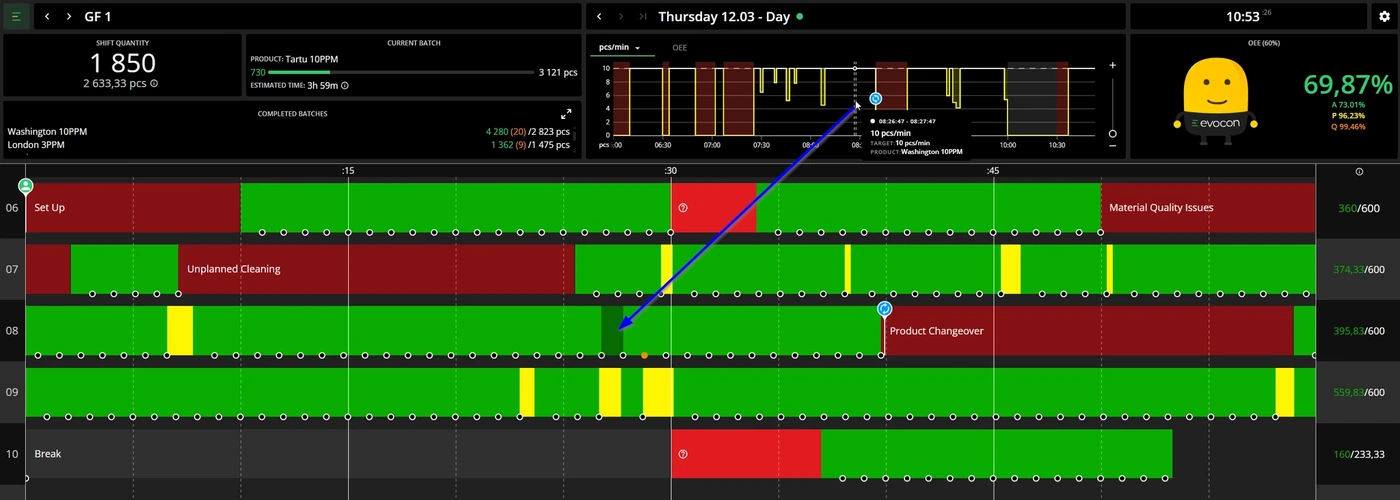Click hourly total 360/600

click(x=1361, y=208)
